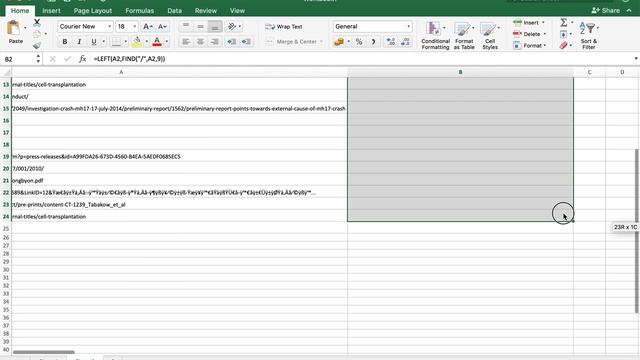640x360 pixels.
Task: Click the Share button
Action: (606, 11)
